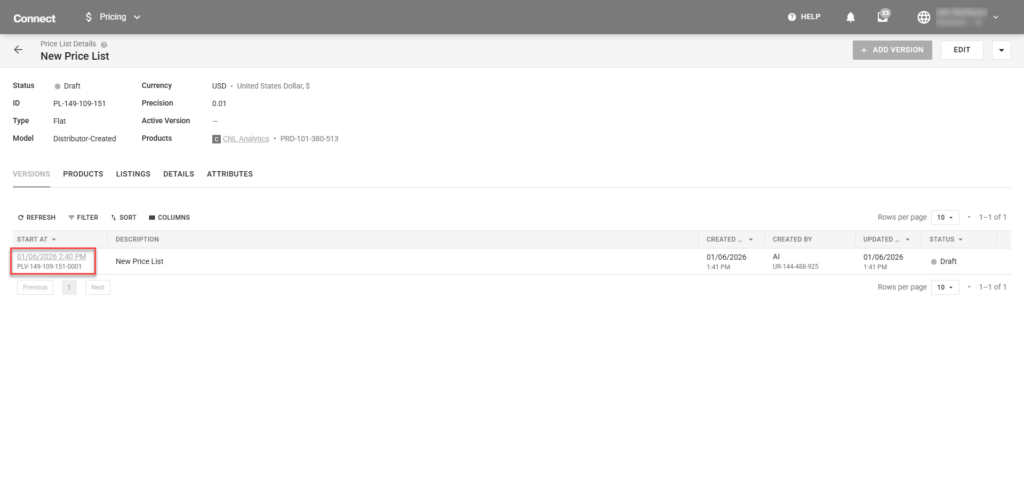Switch to the Products tab
Image resolution: width=1024 pixels, height=489 pixels.
(83, 174)
